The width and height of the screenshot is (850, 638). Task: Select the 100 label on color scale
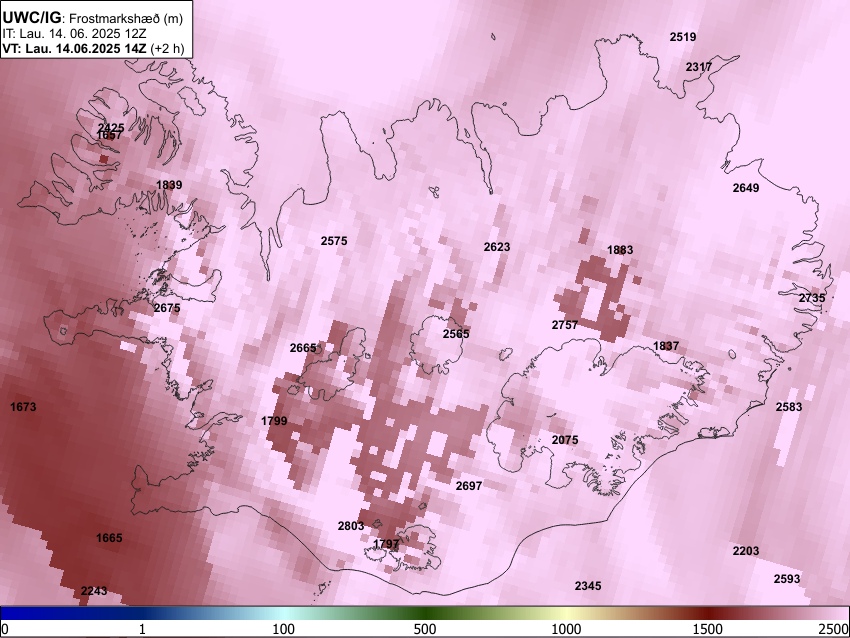(x=284, y=629)
